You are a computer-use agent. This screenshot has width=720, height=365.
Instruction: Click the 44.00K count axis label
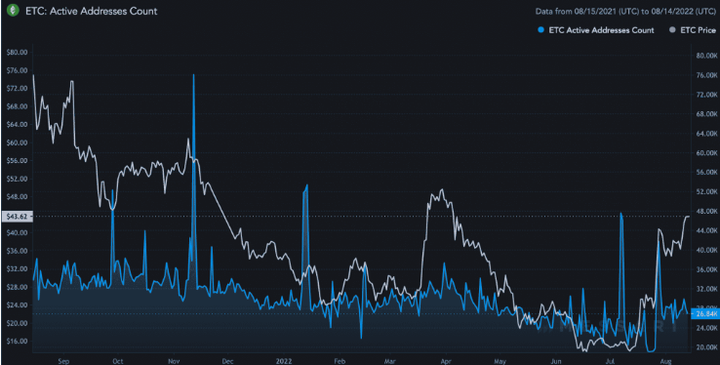click(x=706, y=231)
